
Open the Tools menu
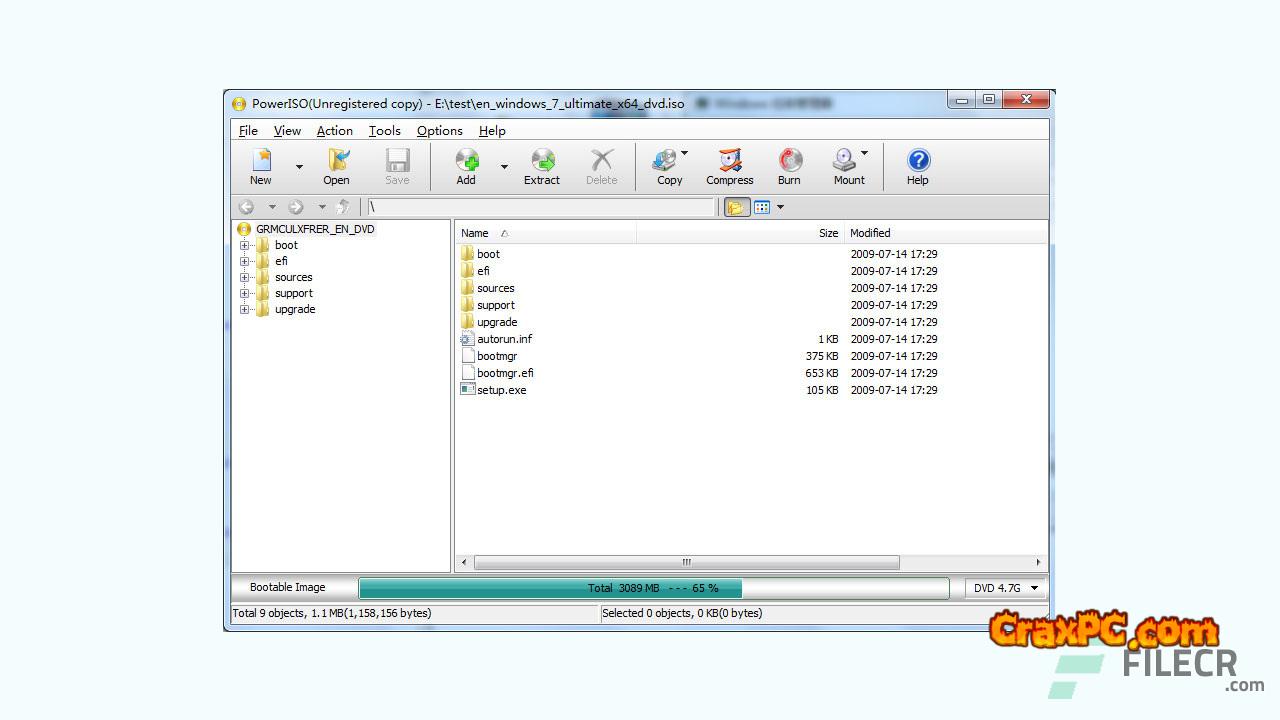pyautogui.click(x=384, y=131)
